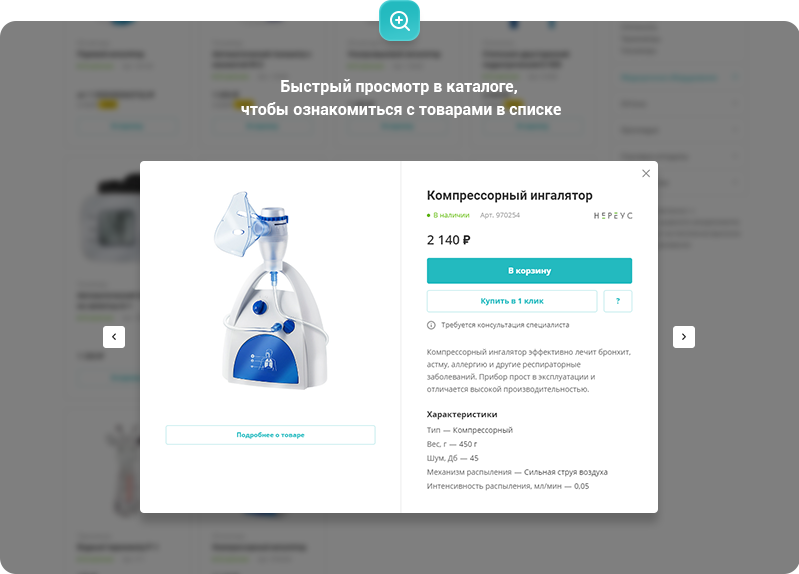Add the inhaler to cart with В корзину
799x574 pixels.
pos(529,271)
